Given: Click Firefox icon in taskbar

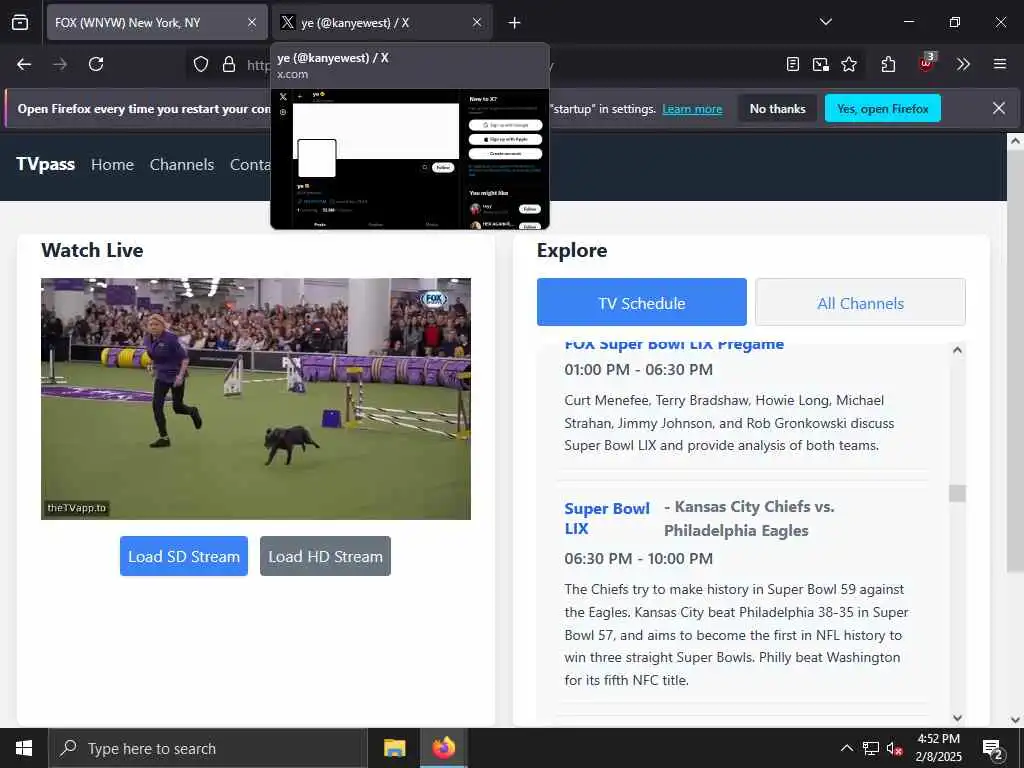Looking at the screenshot, I should [443, 748].
